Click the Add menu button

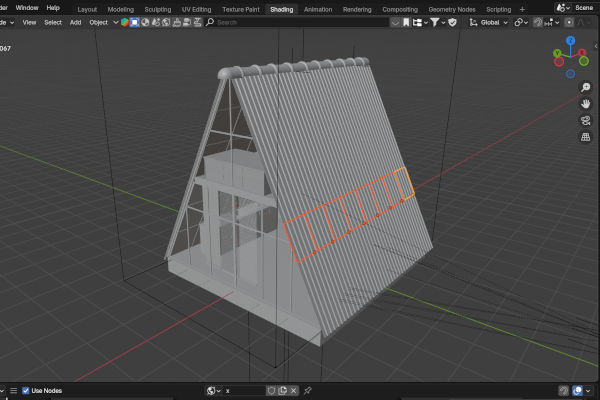pos(75,22)
